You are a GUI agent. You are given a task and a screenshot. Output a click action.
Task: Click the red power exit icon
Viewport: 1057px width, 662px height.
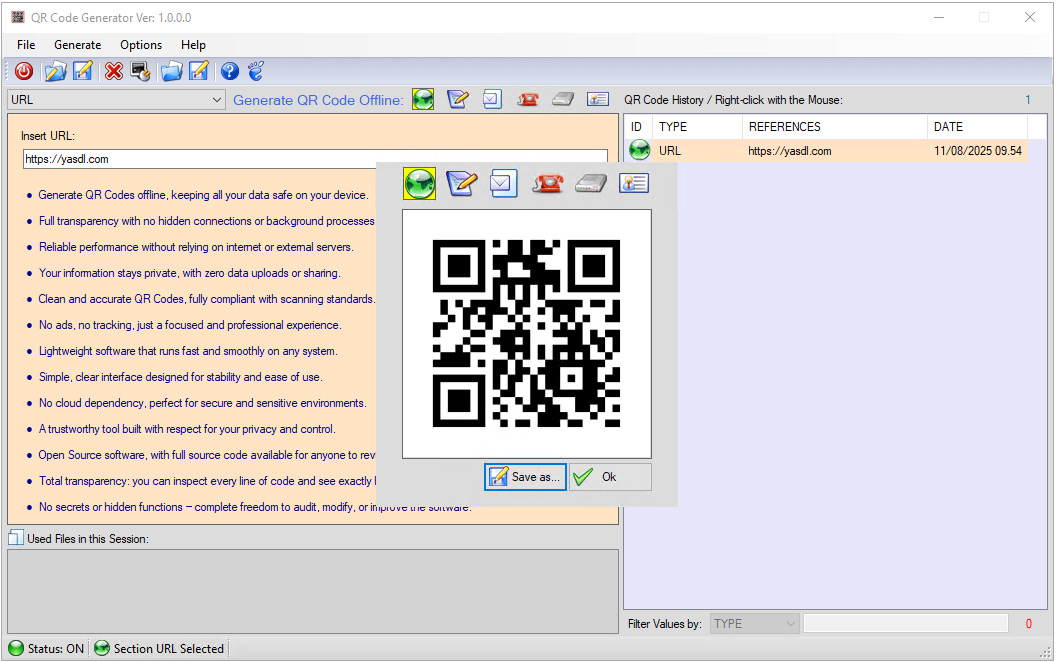(x=24, y=71)
